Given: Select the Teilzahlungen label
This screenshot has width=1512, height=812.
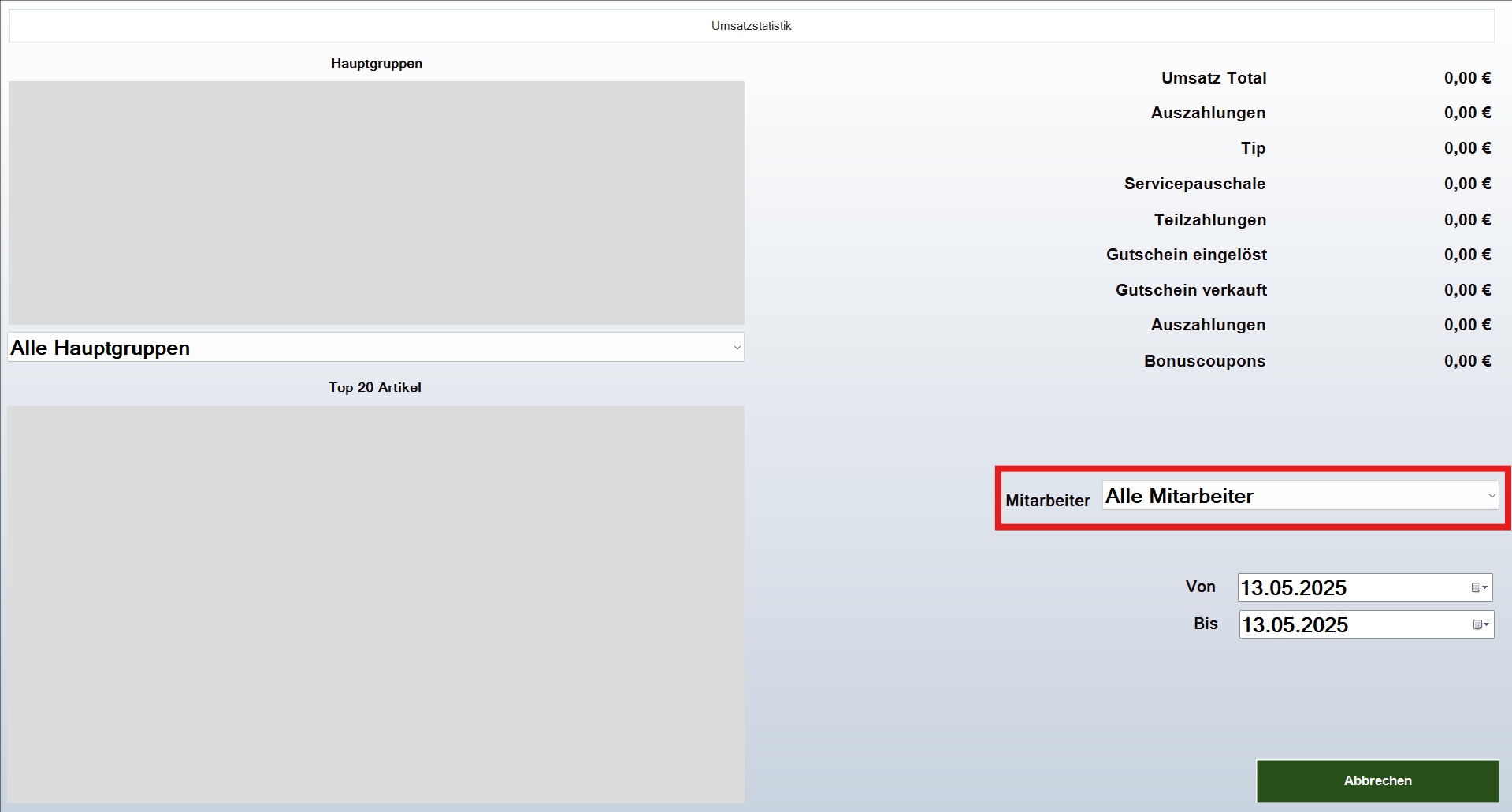Looking at the screenshot, I should [x=1209, y=220].
